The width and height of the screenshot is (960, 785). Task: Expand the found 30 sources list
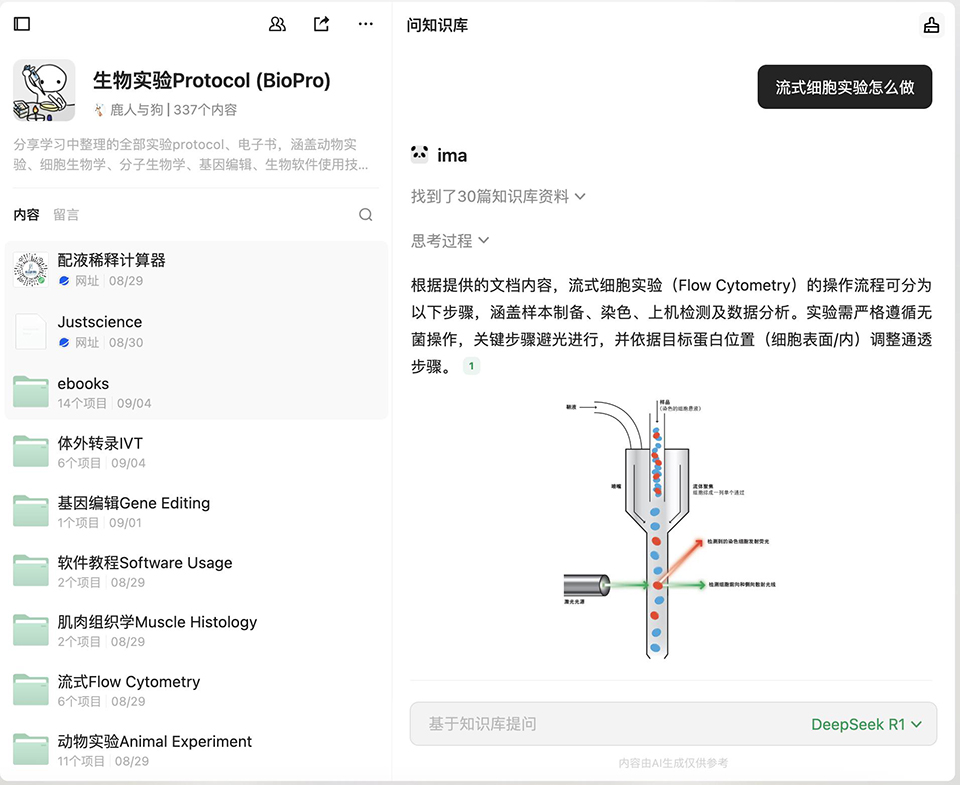498,197
